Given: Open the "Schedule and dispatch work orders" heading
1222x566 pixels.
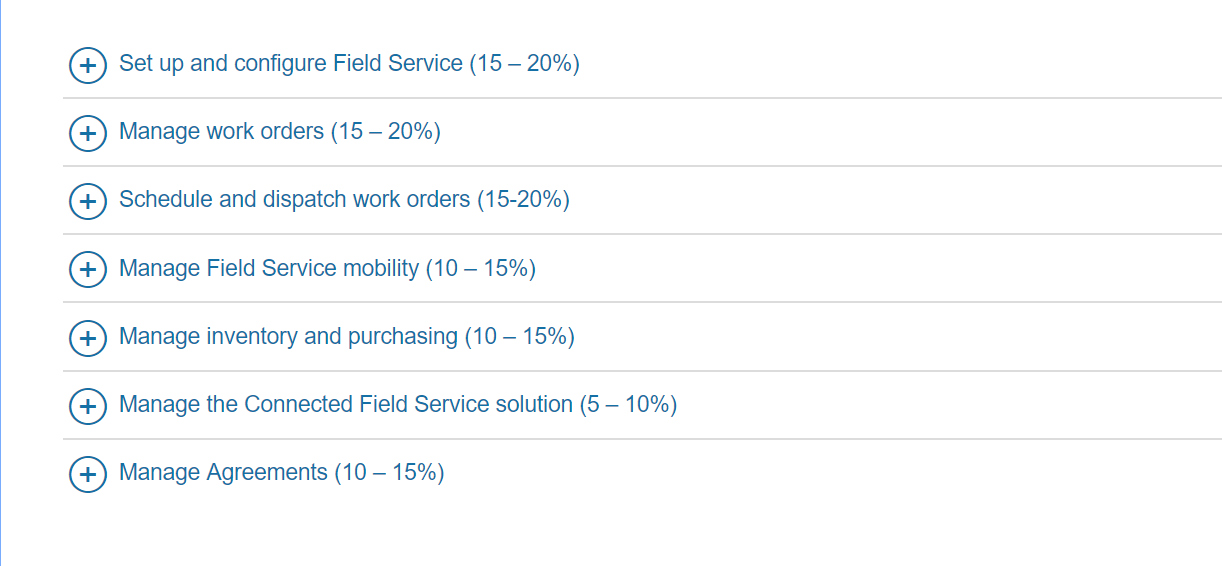Looking at the screenshot, I should click(x=294, y=200).
